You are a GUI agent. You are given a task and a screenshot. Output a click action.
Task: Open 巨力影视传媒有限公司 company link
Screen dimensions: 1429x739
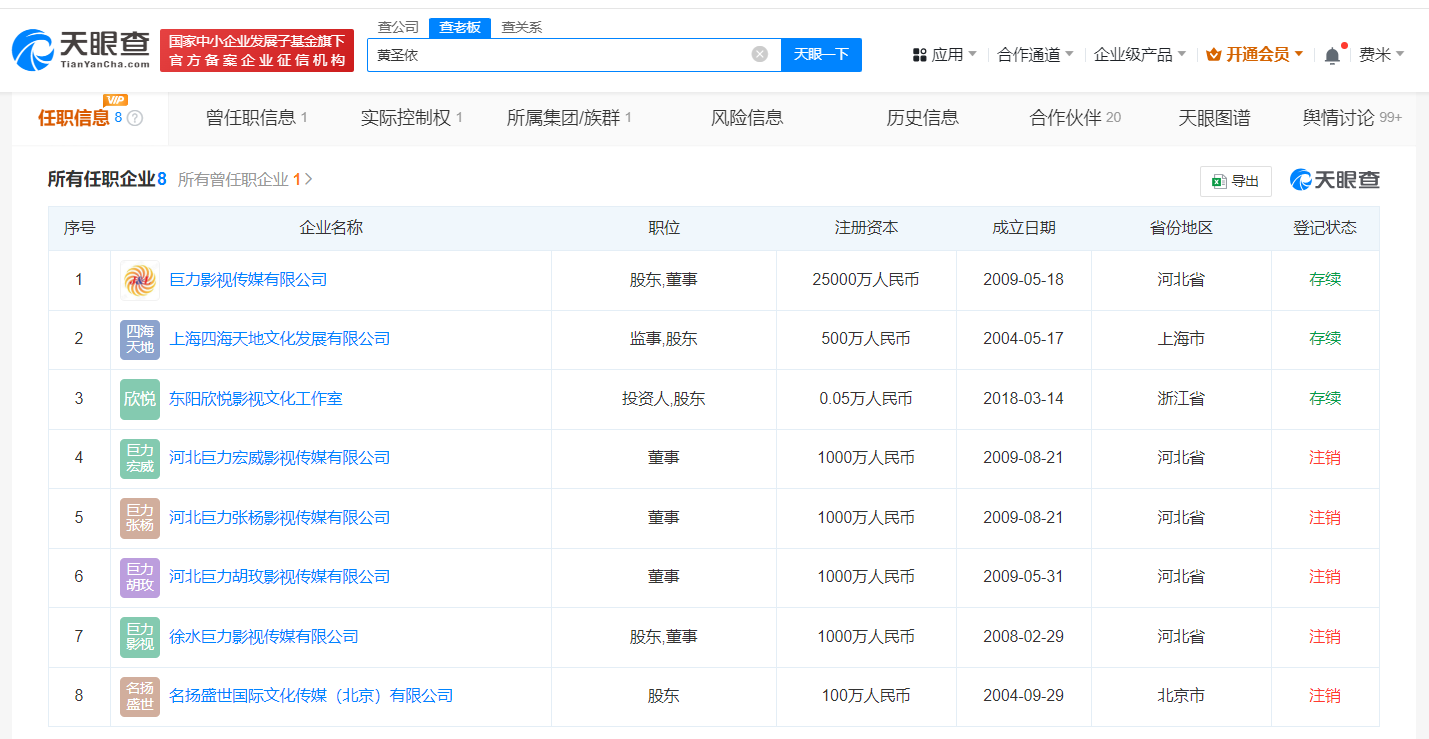248,280
